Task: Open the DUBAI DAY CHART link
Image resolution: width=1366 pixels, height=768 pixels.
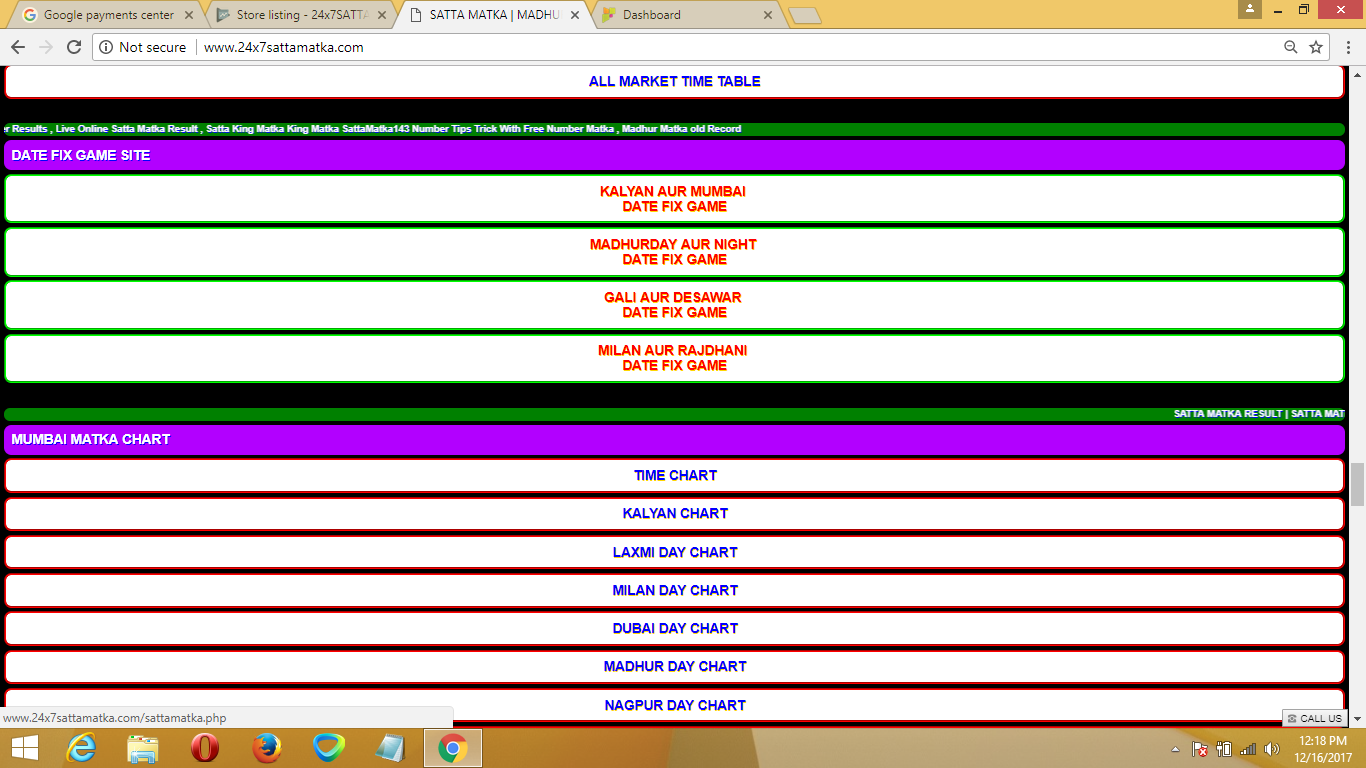Action: [x=674, y=629]
